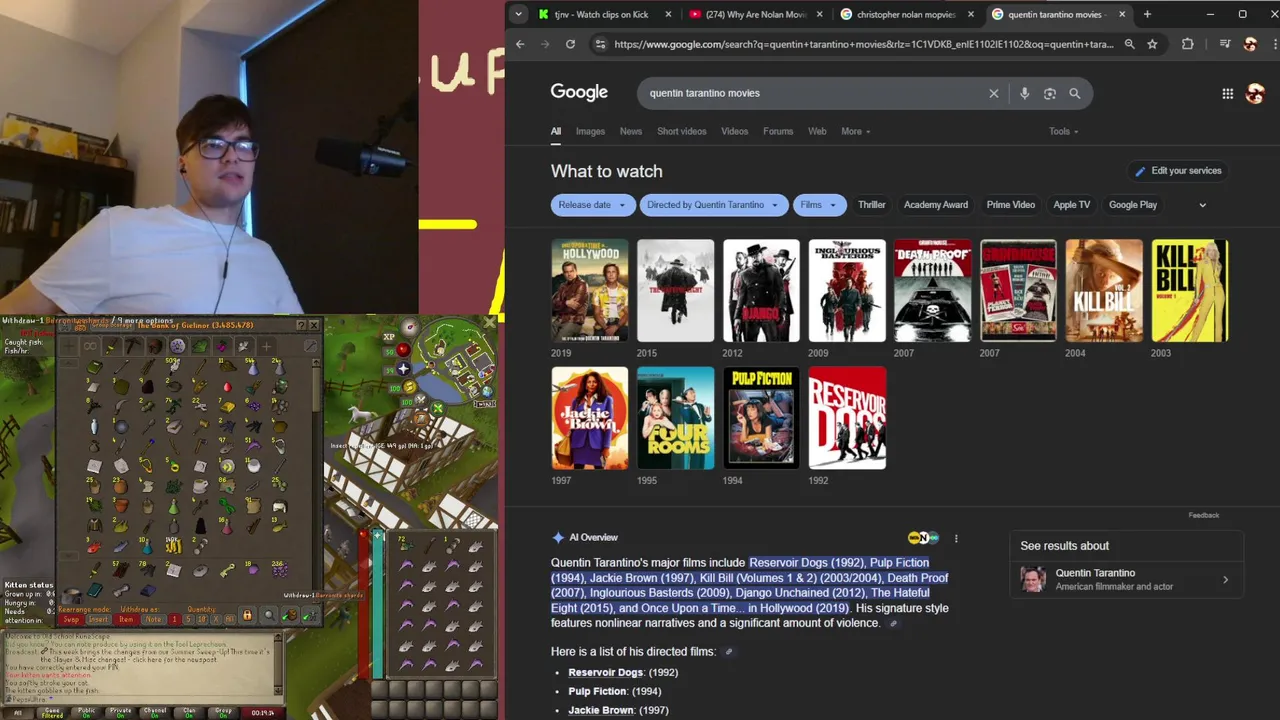
Task: Open the Chrome extensions puzzle icon
Action: click(x=1188, y=44)
